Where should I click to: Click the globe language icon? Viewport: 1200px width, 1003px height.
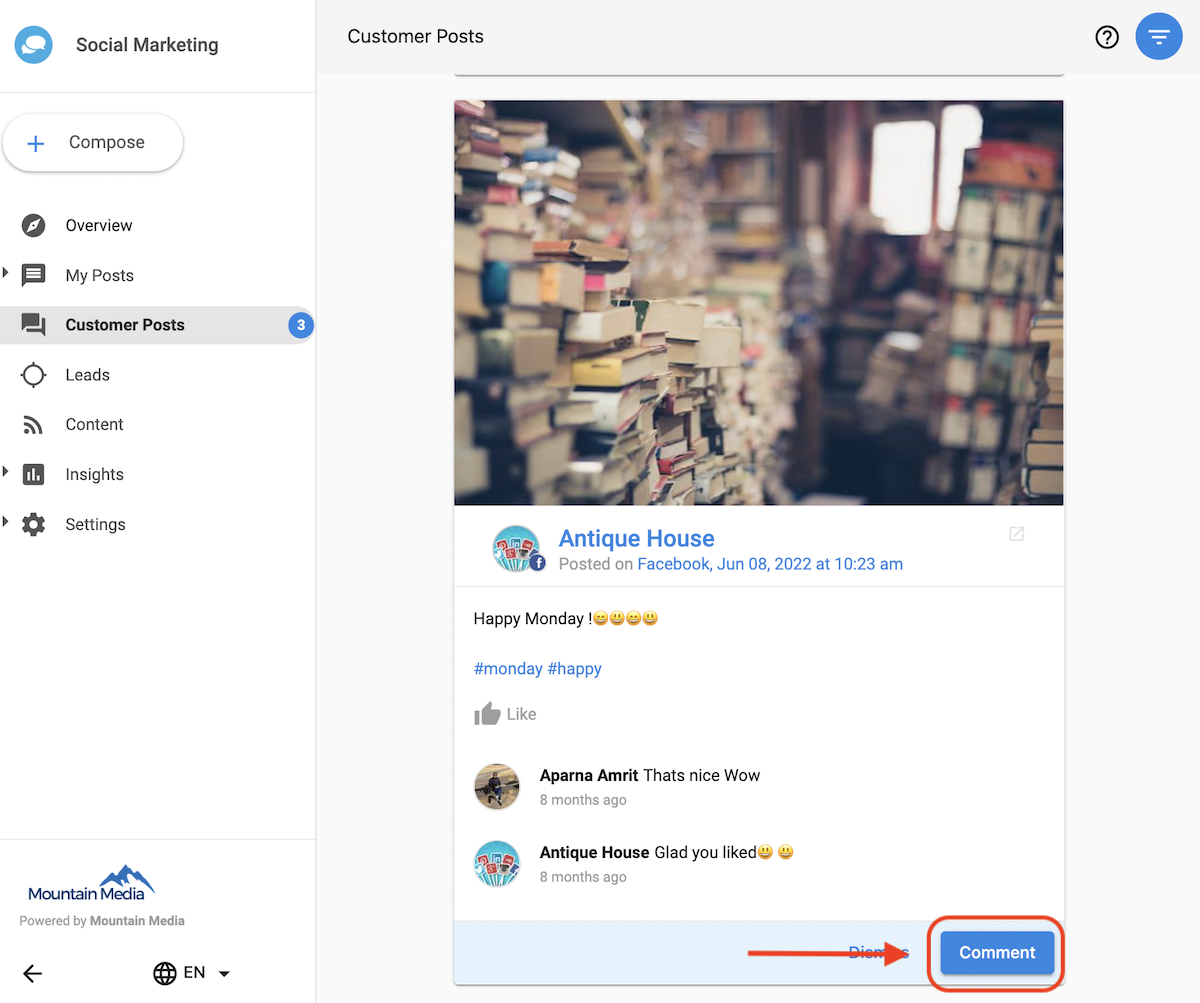[x=165, y=973]
